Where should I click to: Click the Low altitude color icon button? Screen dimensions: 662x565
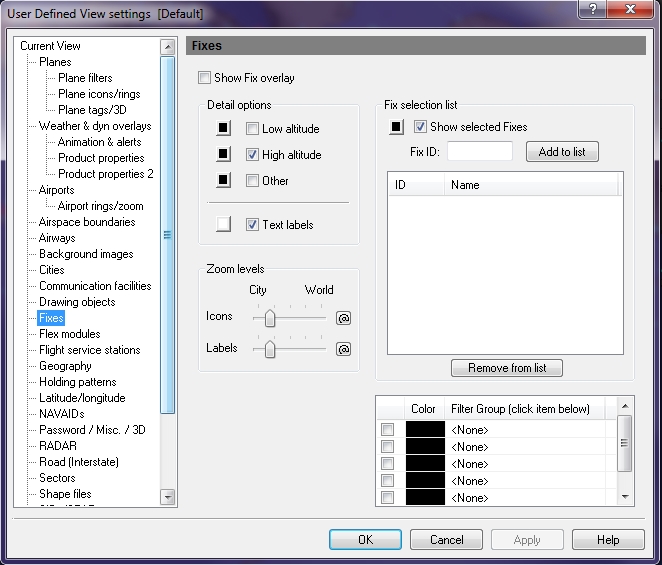224,129
